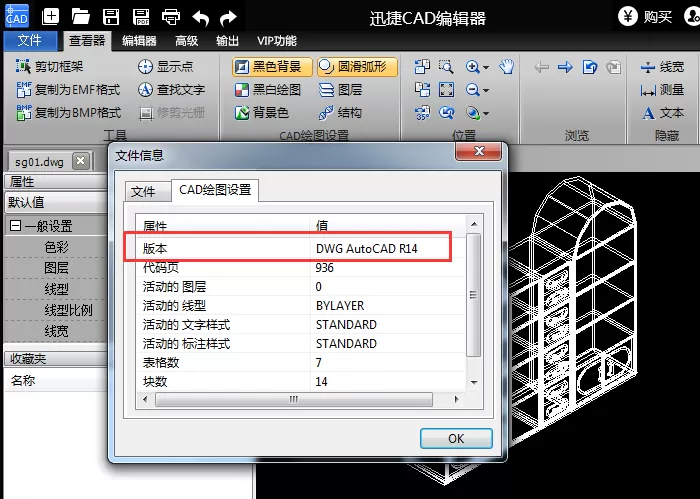
Task: Click the 活动的 线型 BYLAYER row
Action: 300,305
